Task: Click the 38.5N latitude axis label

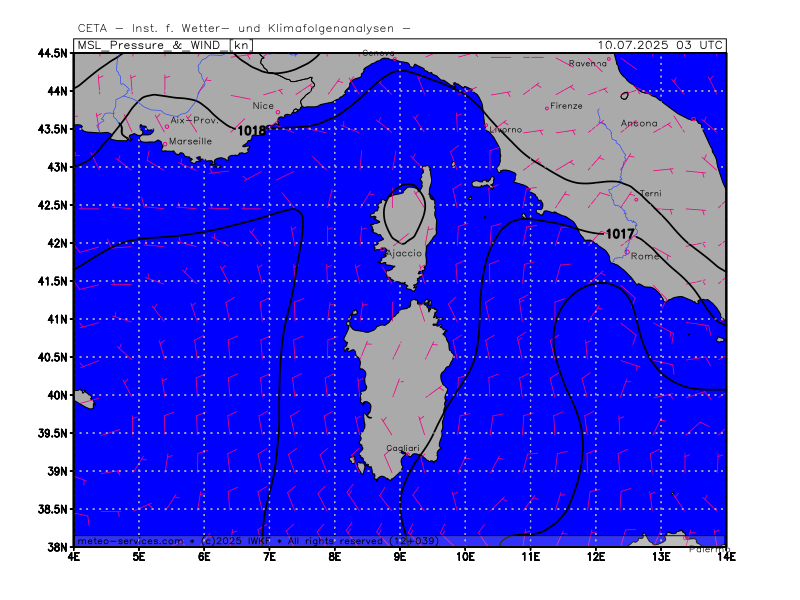Action: (53, 509)
